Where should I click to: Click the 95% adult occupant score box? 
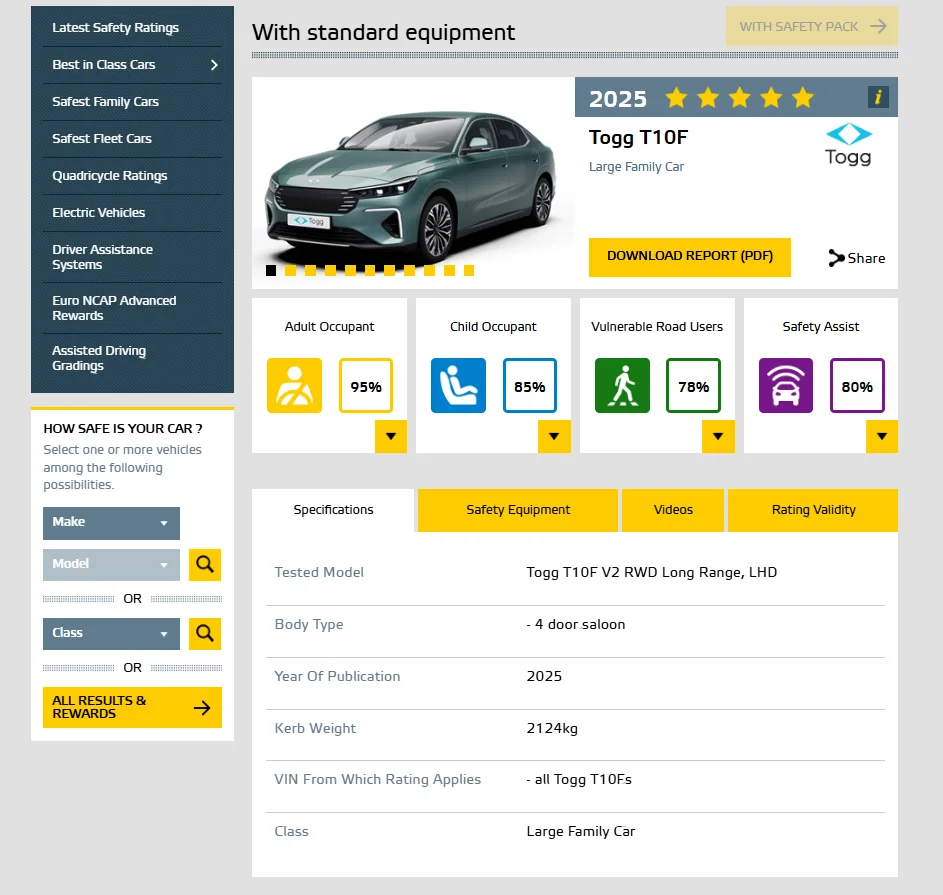[x=366, y=386]
